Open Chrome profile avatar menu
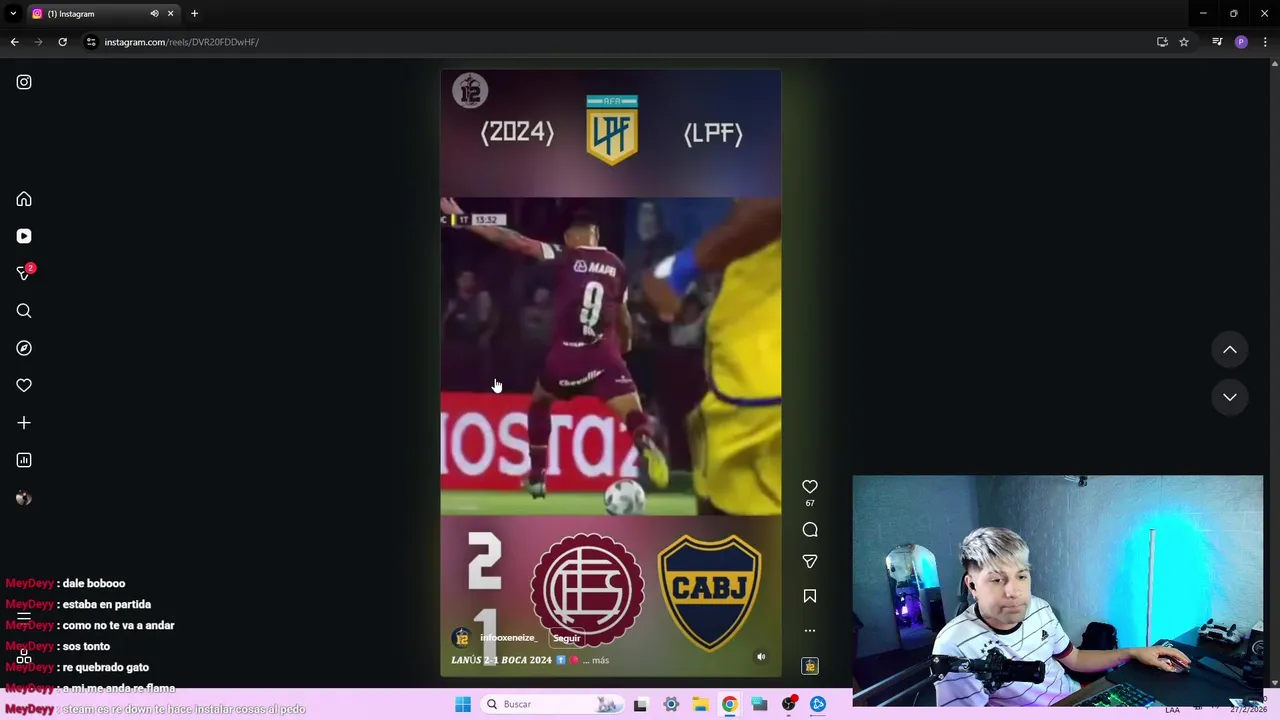 click(x=1241, y=42)
